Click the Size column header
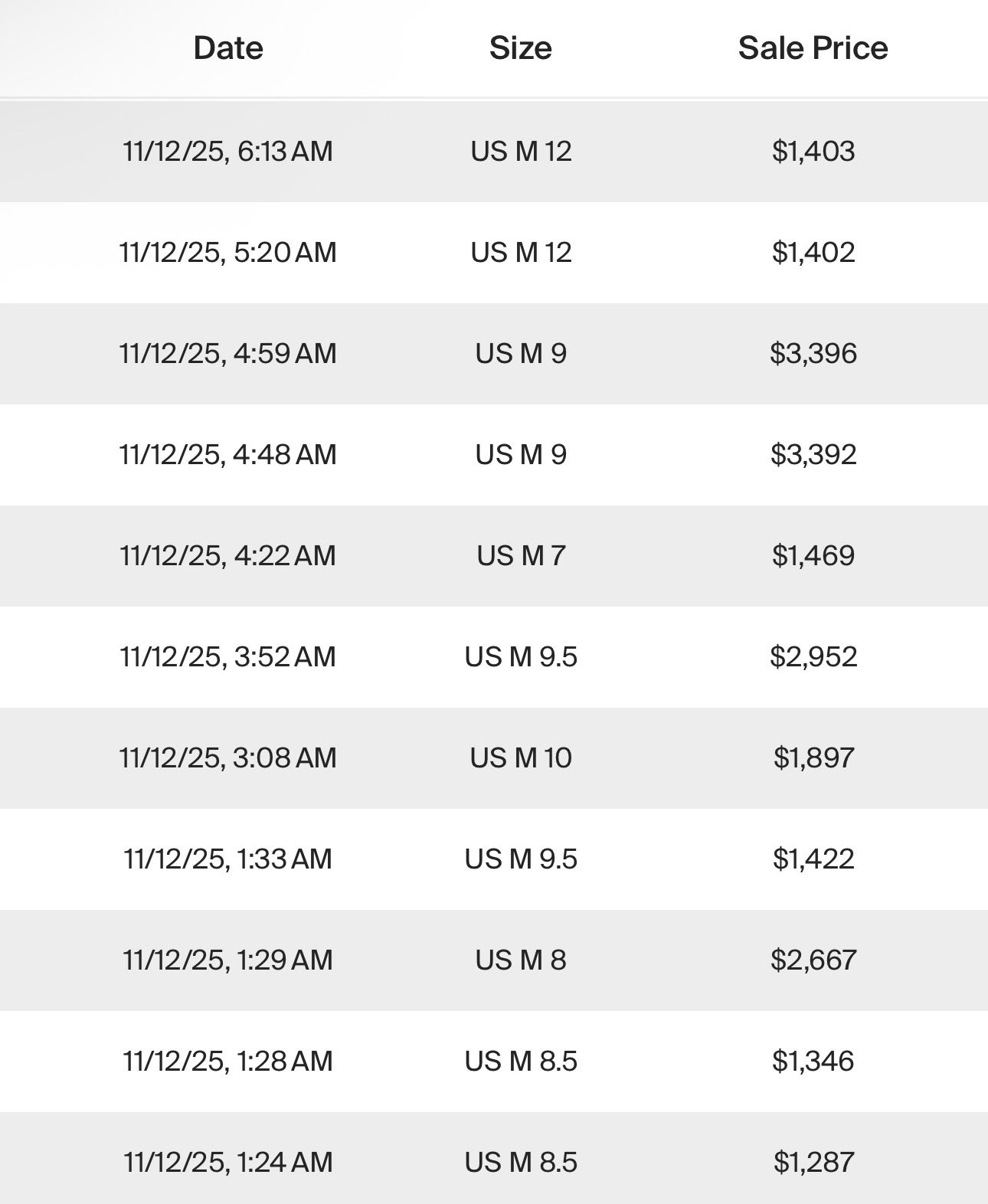 [x=520, y=48]
